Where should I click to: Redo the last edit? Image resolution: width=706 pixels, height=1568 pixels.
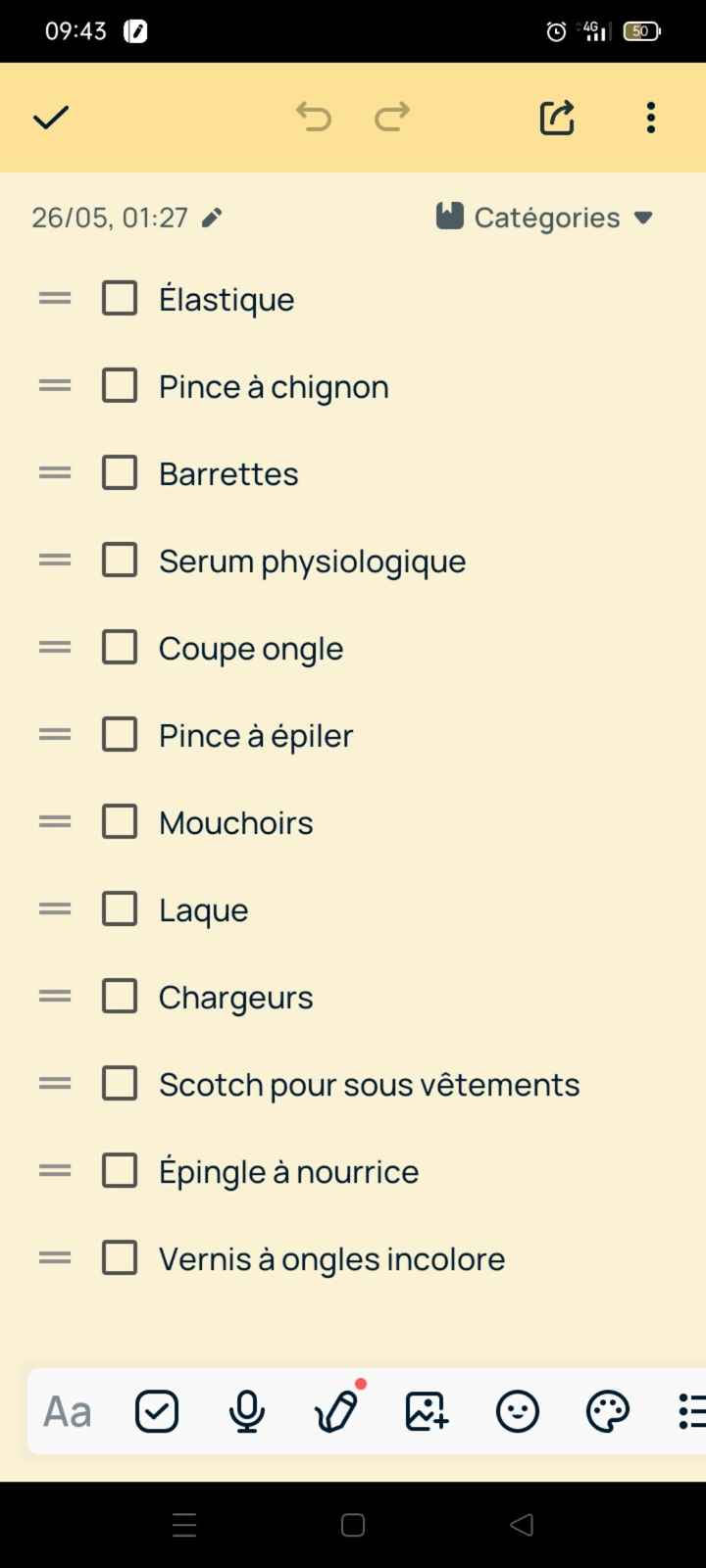pyautogui.click(x=391, y=117)
